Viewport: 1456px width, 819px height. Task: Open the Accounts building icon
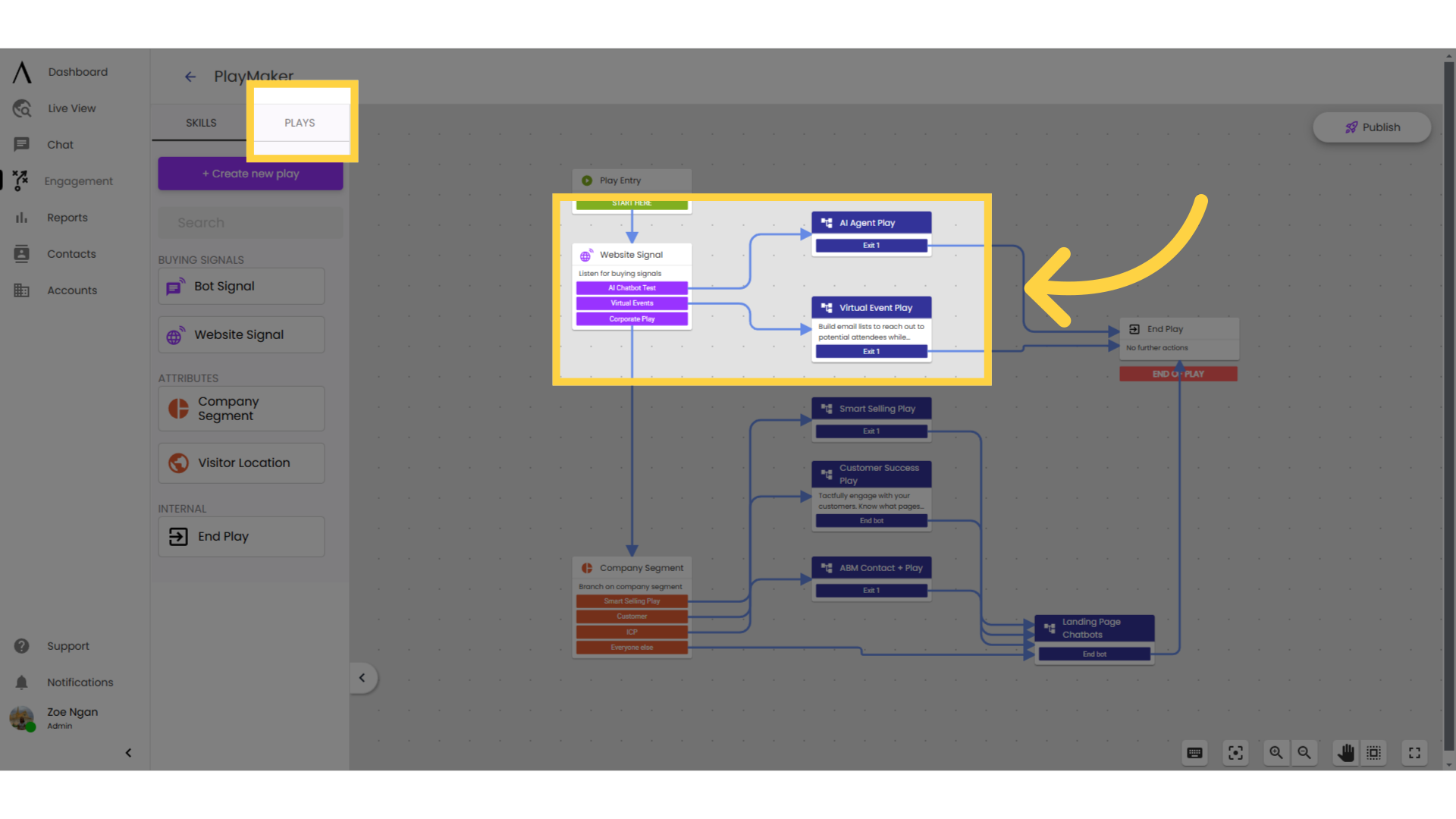coord(22,290)
